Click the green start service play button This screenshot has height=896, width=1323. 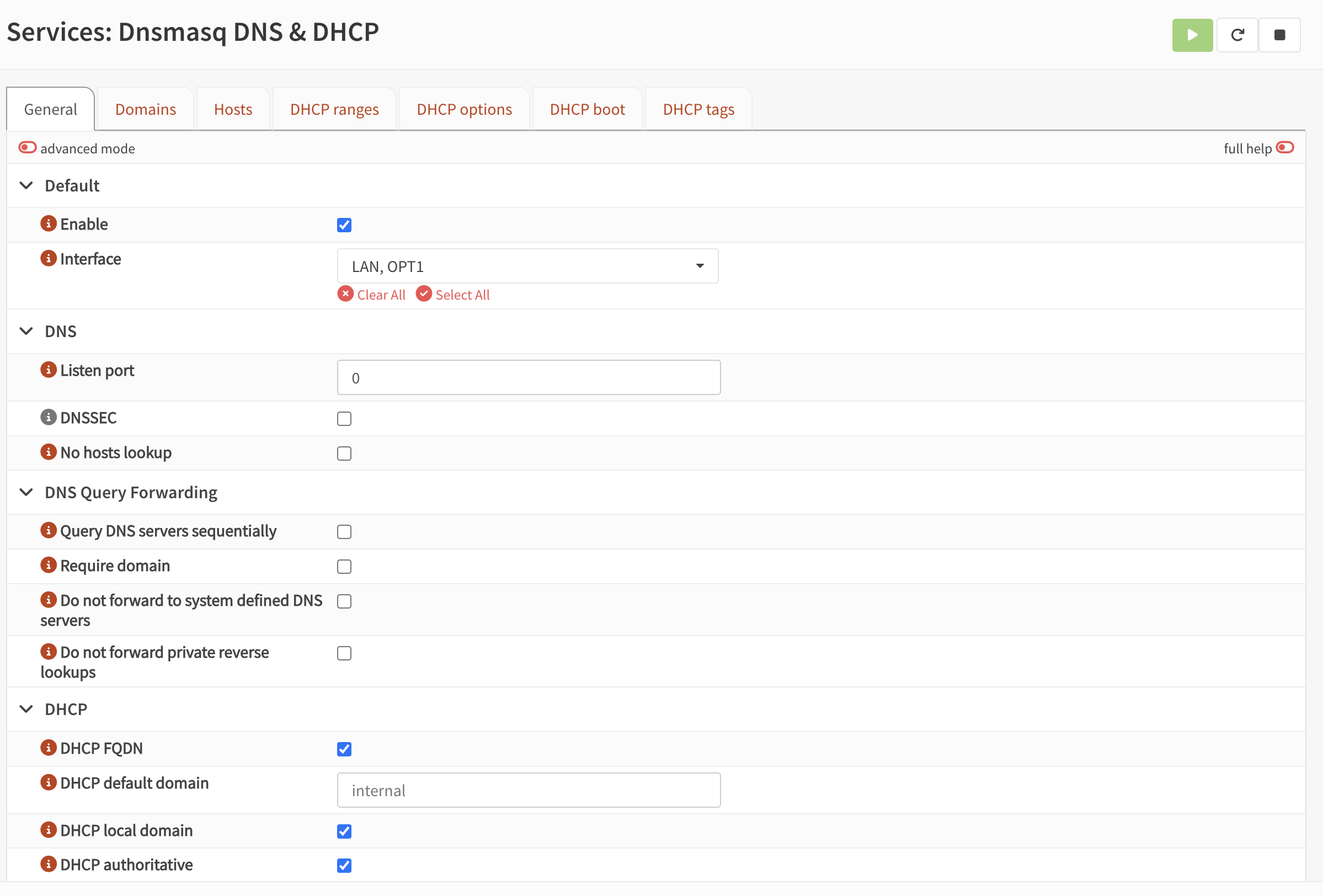[x=1192, y=35]
